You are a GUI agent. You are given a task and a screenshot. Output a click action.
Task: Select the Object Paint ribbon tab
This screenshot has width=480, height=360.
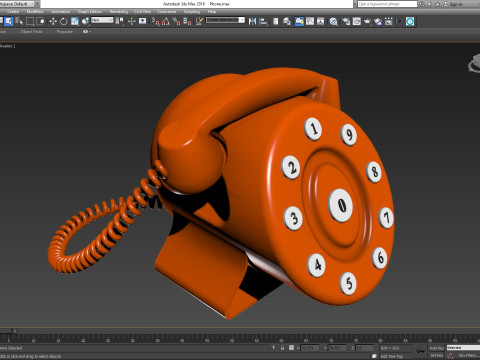(31, 32)
